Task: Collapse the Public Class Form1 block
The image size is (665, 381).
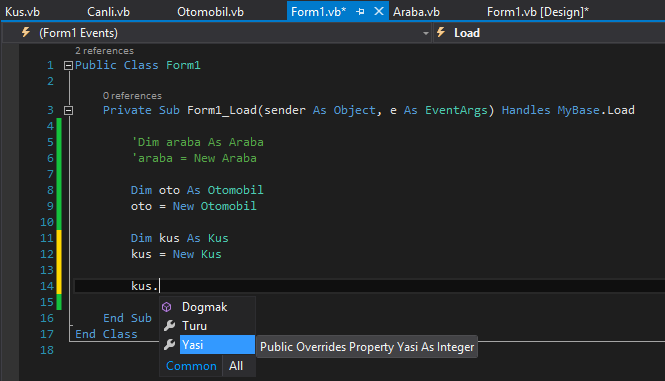Action: coord(68,65)
